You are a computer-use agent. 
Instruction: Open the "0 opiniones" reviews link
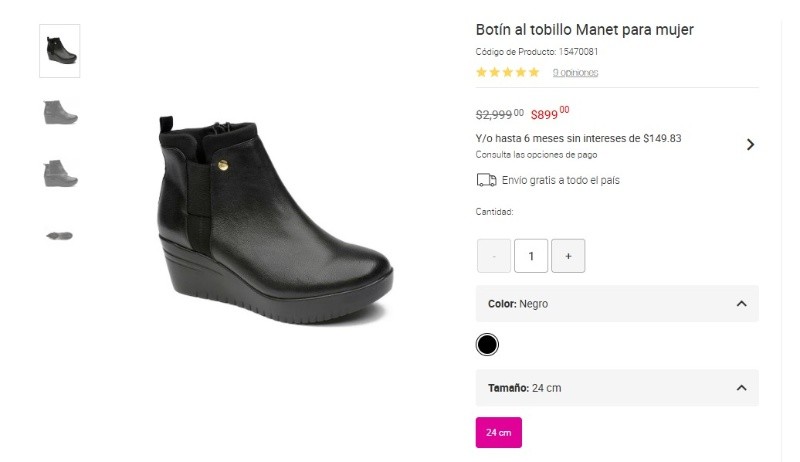[x=575, y=72]
